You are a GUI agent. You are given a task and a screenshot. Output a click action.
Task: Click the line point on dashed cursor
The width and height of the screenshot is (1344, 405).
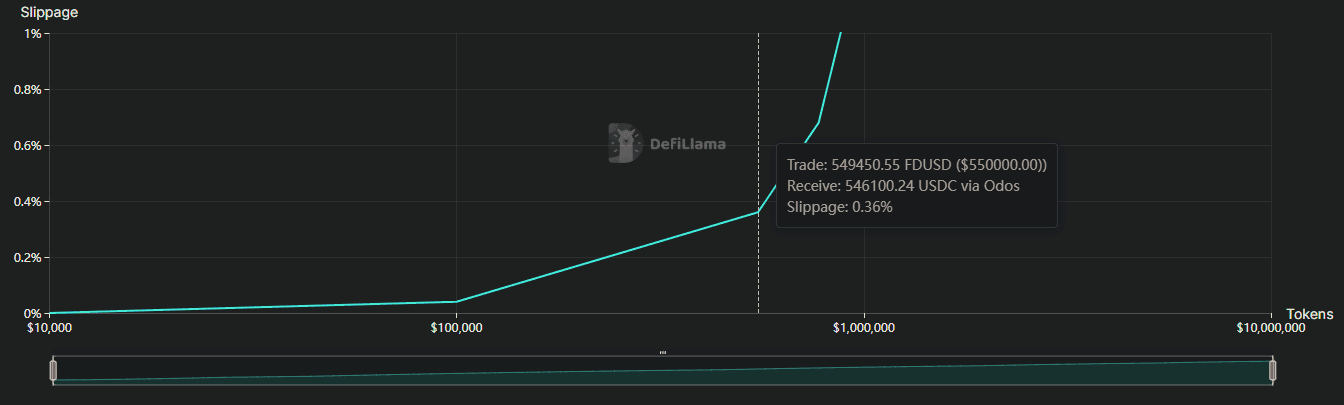pos(758,212)
